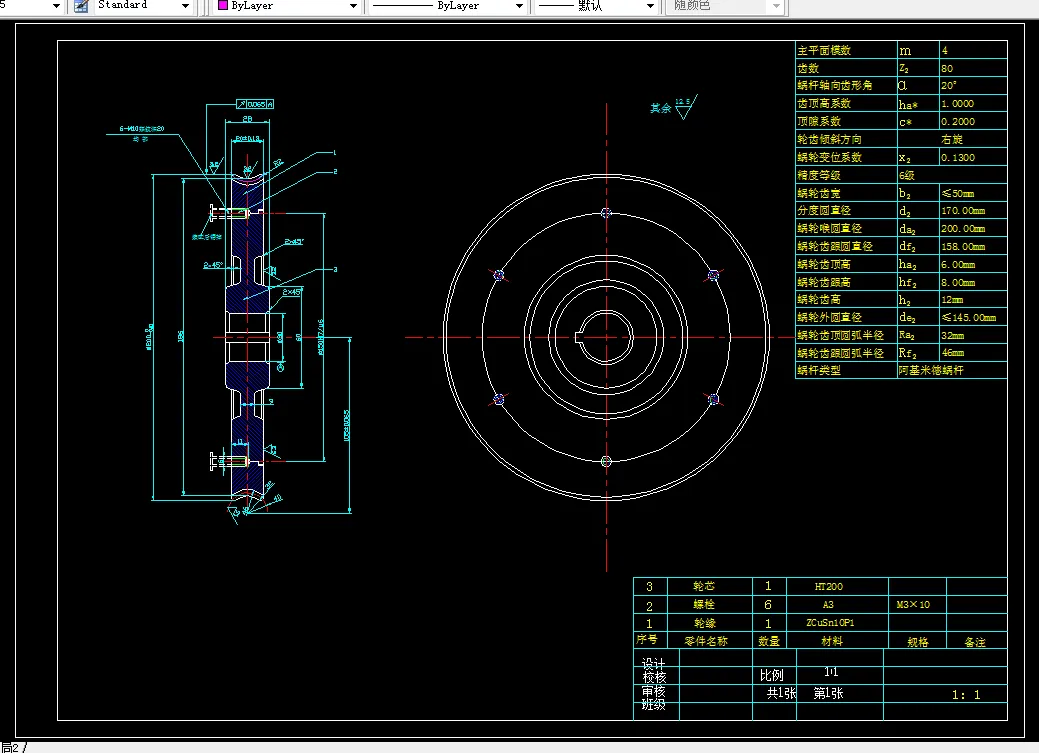This screenshot has width=1039, height=753.
Task: Select the 比例 label in the title block
Action: point(771,675)
